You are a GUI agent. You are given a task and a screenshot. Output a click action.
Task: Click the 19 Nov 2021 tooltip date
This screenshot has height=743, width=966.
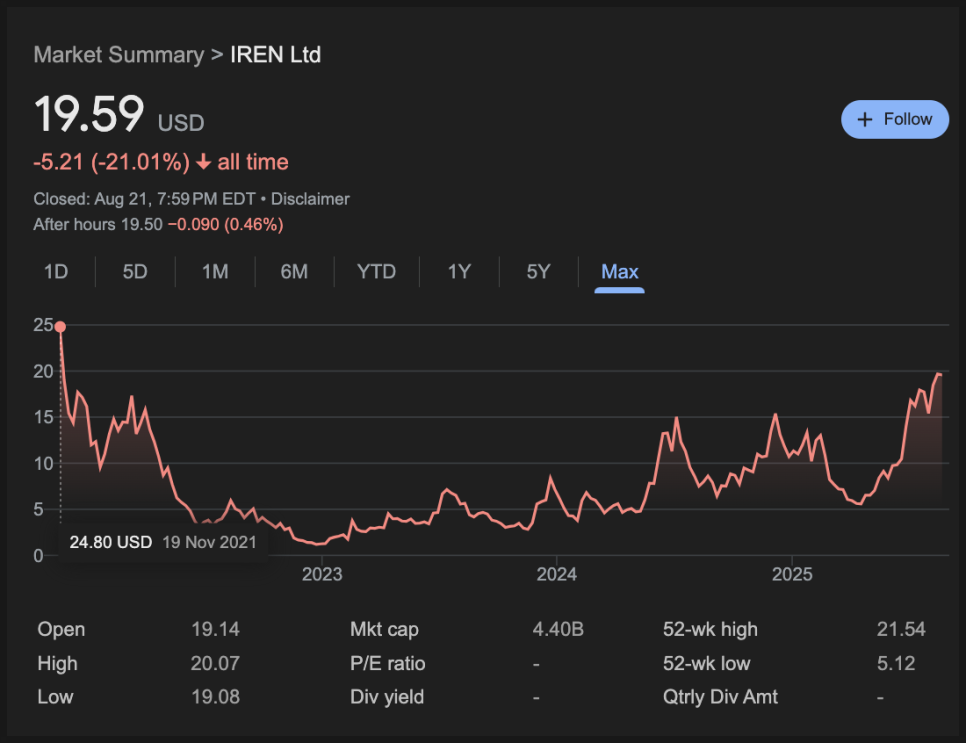tap(209, 542)
